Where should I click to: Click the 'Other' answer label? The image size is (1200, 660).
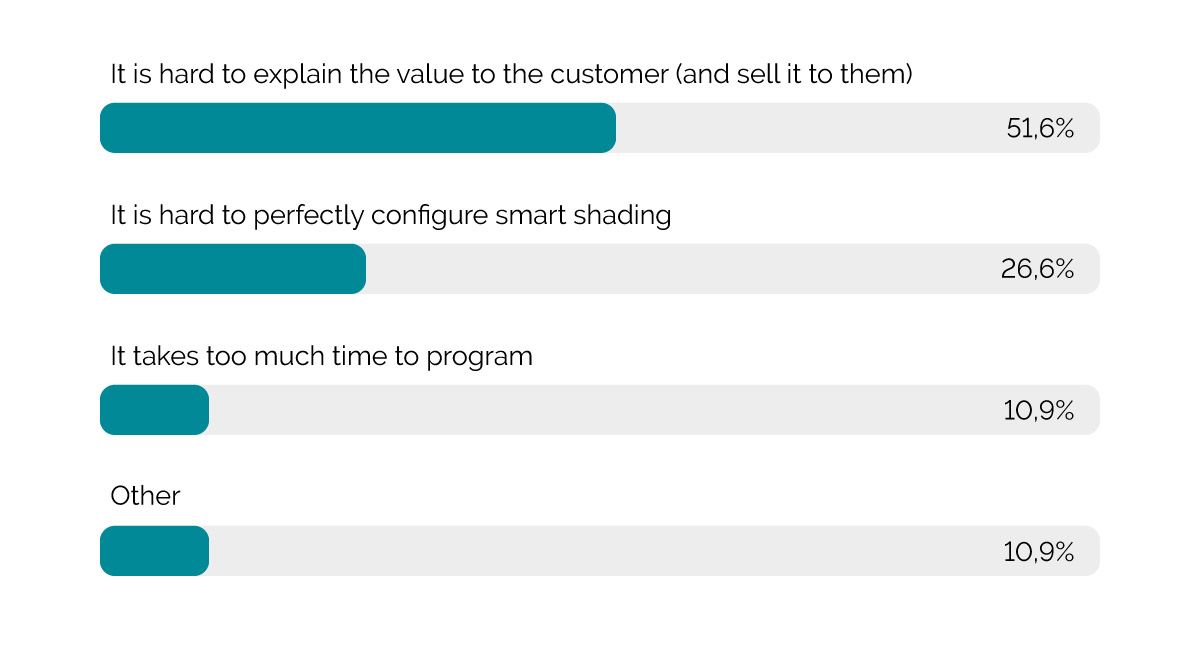145,497
